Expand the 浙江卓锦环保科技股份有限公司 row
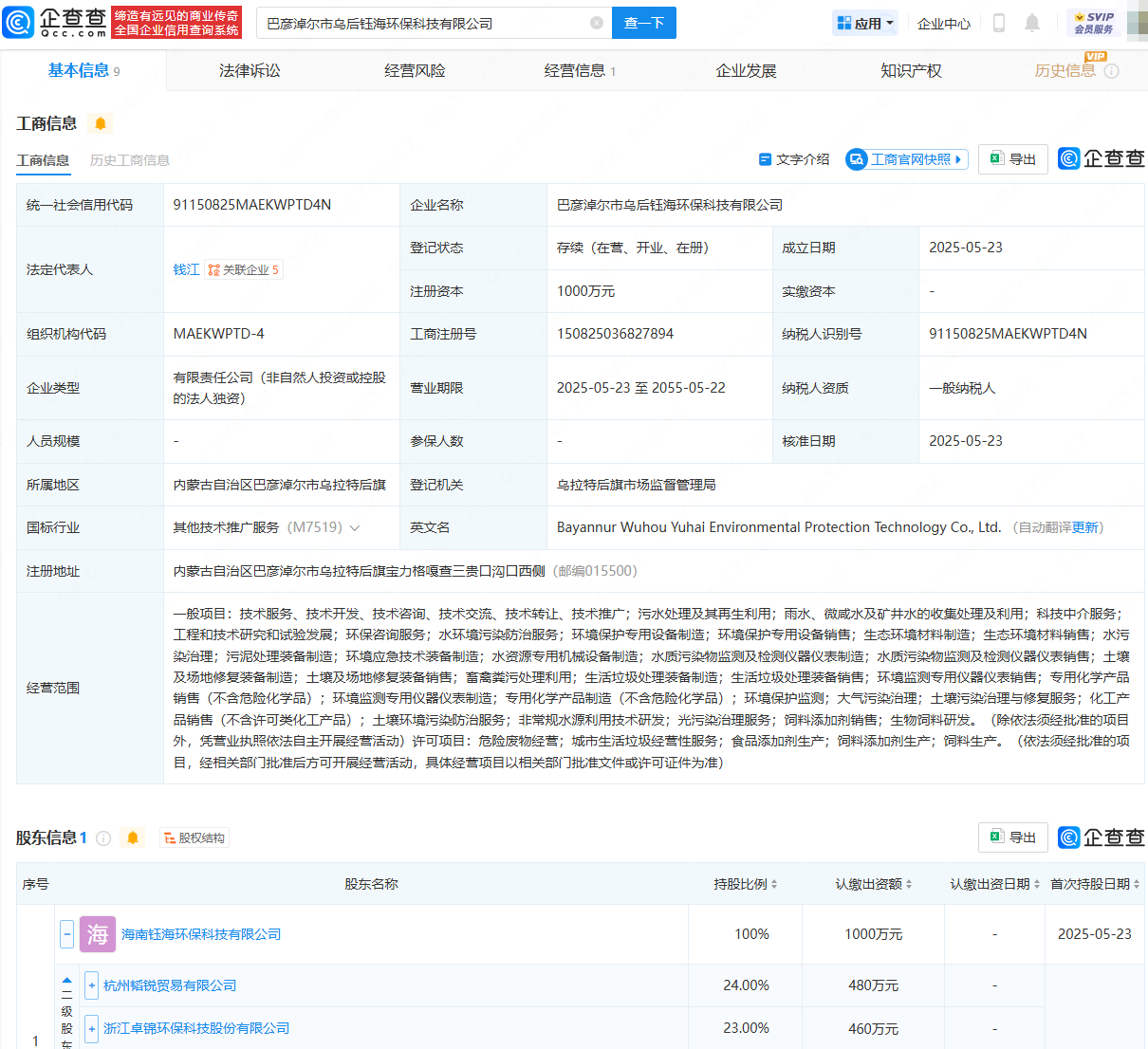The width and height of the screenshot is (1148, 1049). tap(92, 1028)
